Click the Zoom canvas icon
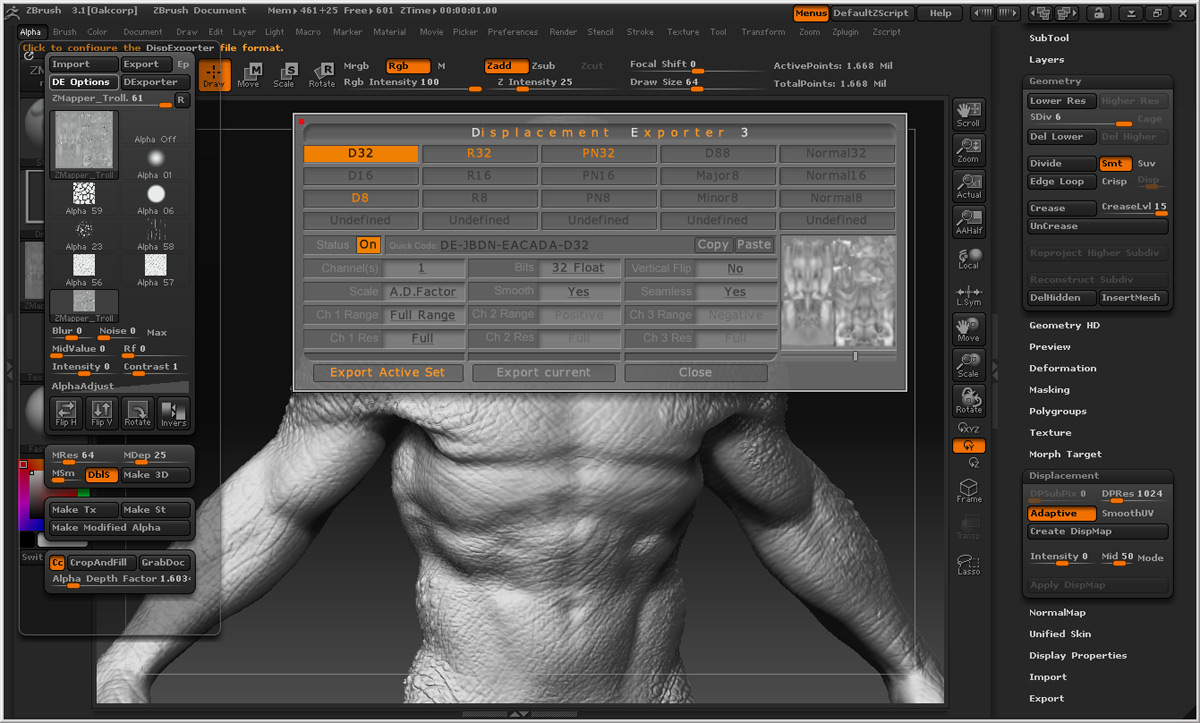 click(968, 150)
